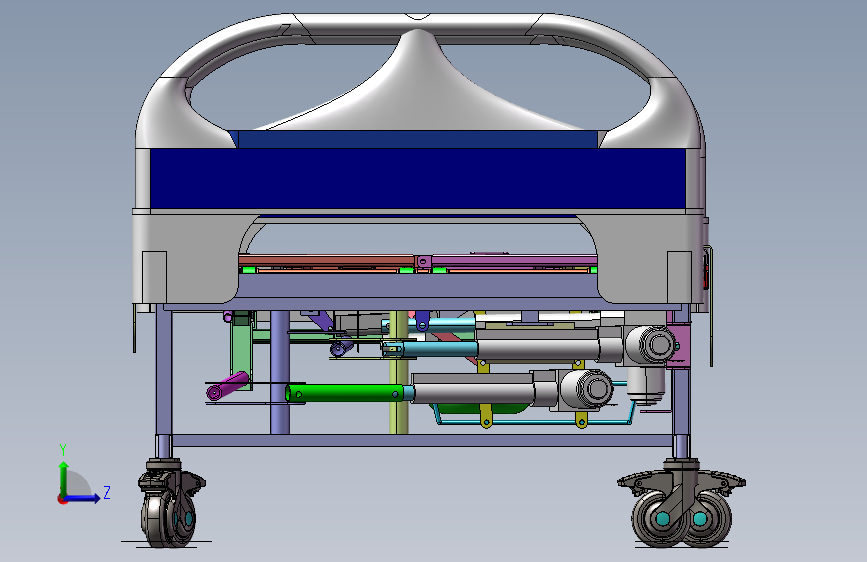The width and height of the screenshot is (867, 562).
Task: Select the red switch on the right bed edge
Action: coord(706,269)
